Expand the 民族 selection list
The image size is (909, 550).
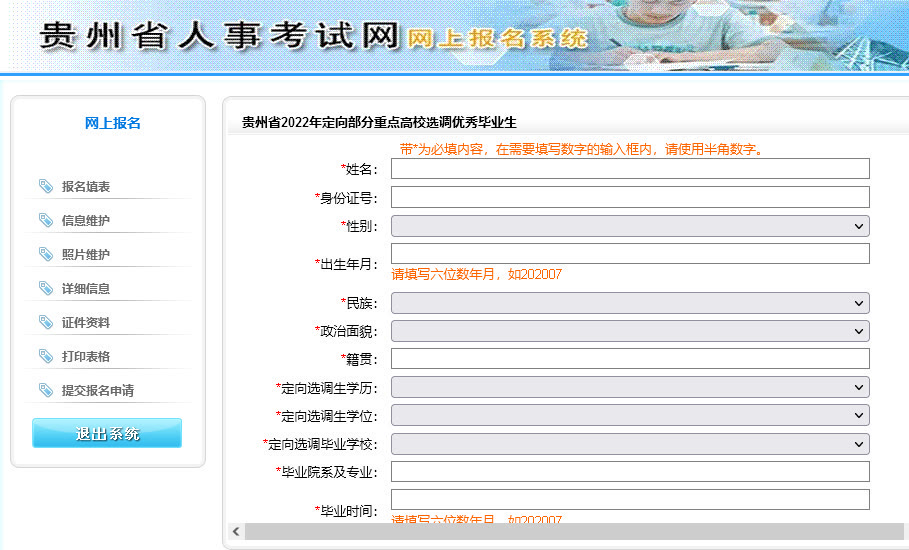click(x=629, y=303)
